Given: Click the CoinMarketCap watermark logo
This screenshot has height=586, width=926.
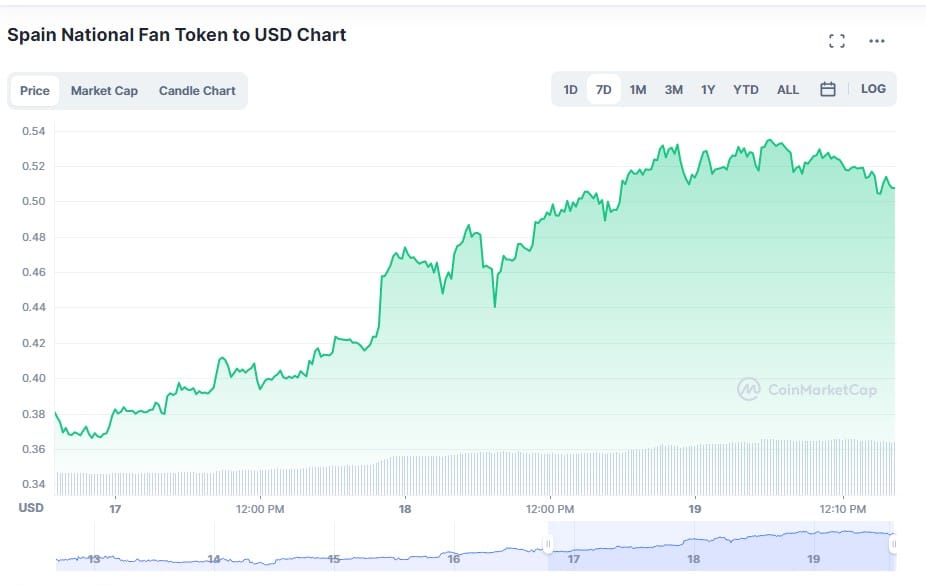Looking at the screenshot, I should coord(806,389).
